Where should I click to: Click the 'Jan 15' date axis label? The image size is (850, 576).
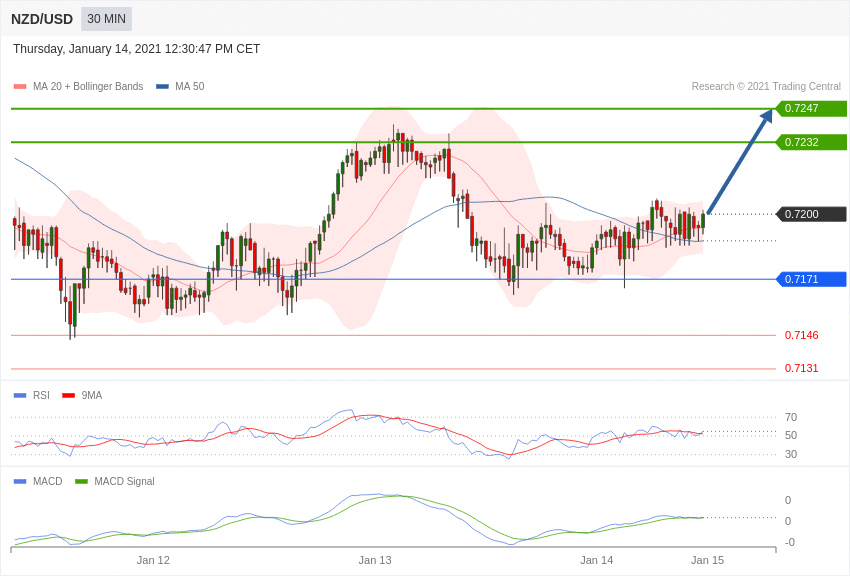pos(707,560)
